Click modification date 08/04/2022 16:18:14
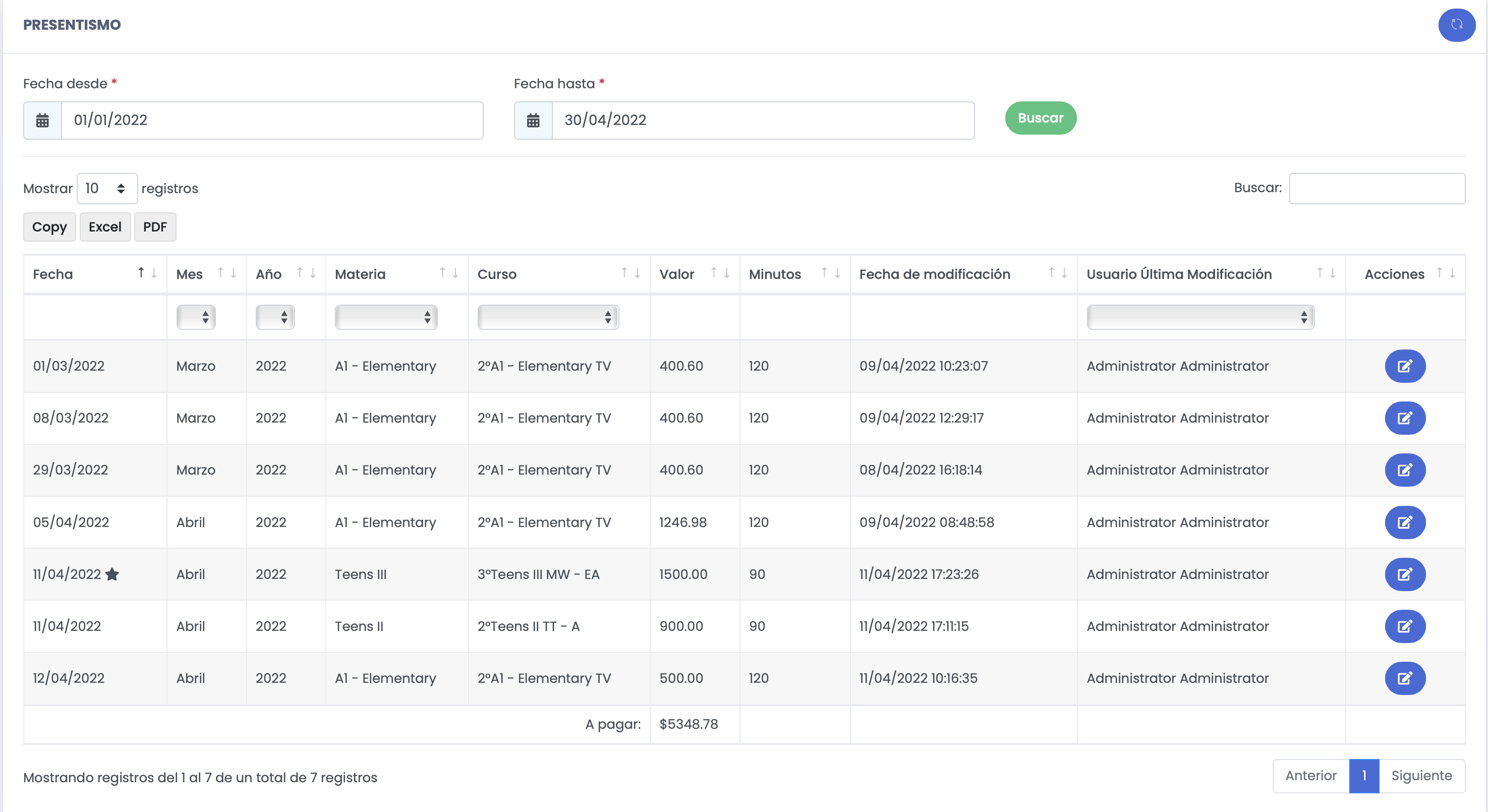 coord(921,470)
